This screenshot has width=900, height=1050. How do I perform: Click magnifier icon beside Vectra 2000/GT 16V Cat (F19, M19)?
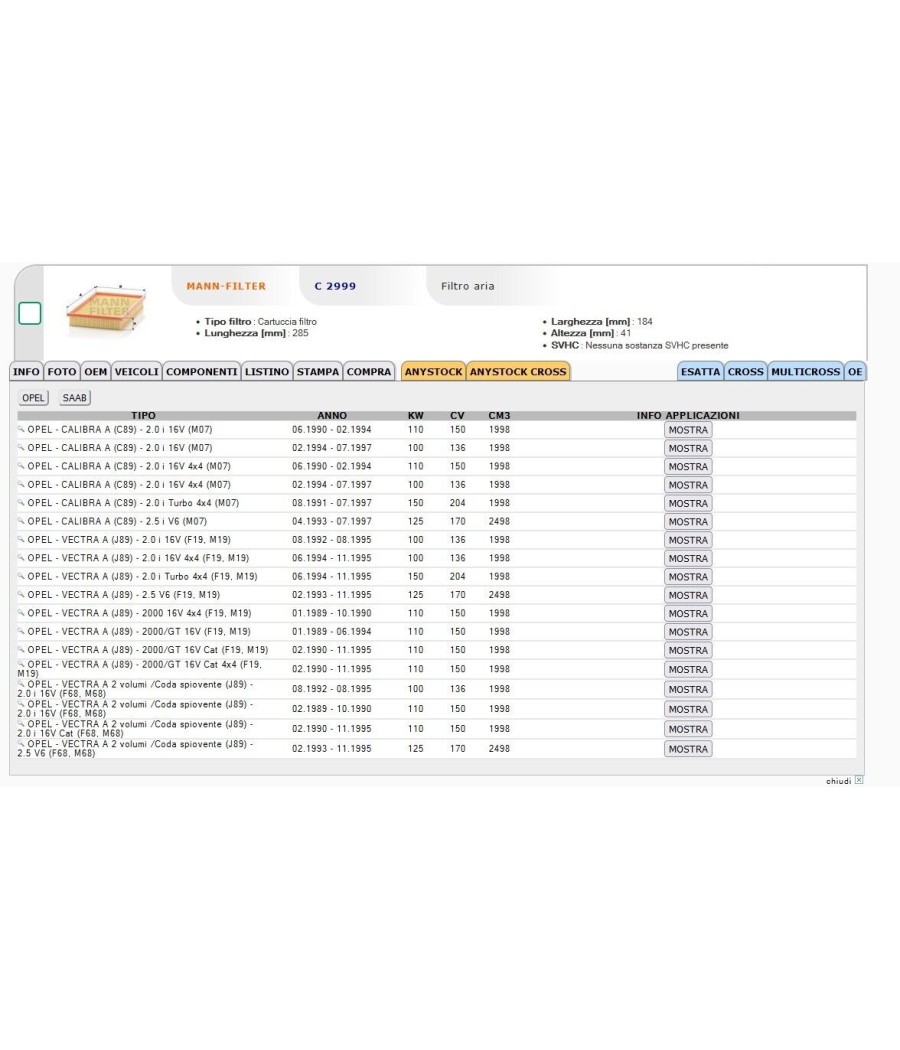coord(21,649)
